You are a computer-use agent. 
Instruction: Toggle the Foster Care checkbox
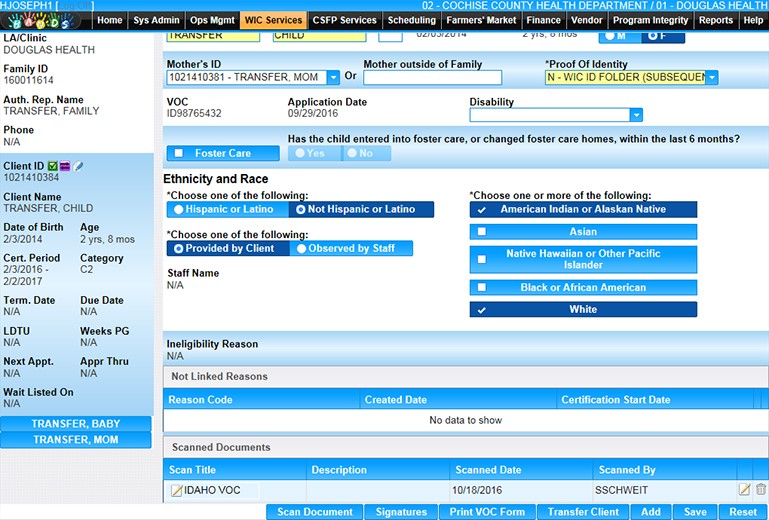tap(179, 154)
